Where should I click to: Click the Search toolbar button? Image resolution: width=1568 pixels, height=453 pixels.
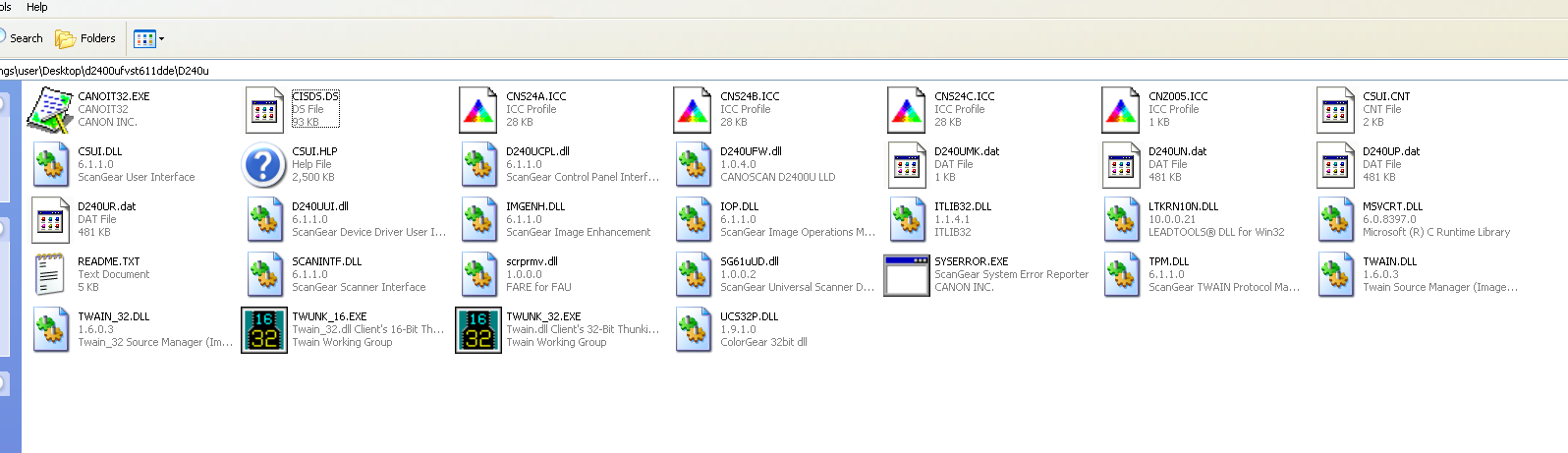tap(22, 38)
